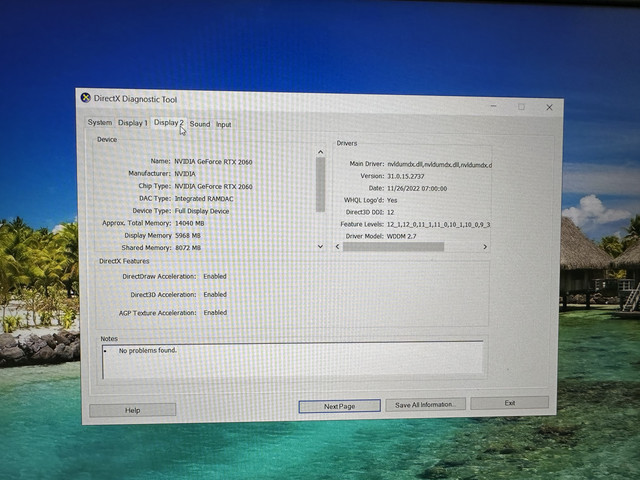Select the Display 2 tab
The image size is (640, 480).
[x=169, y=122]
